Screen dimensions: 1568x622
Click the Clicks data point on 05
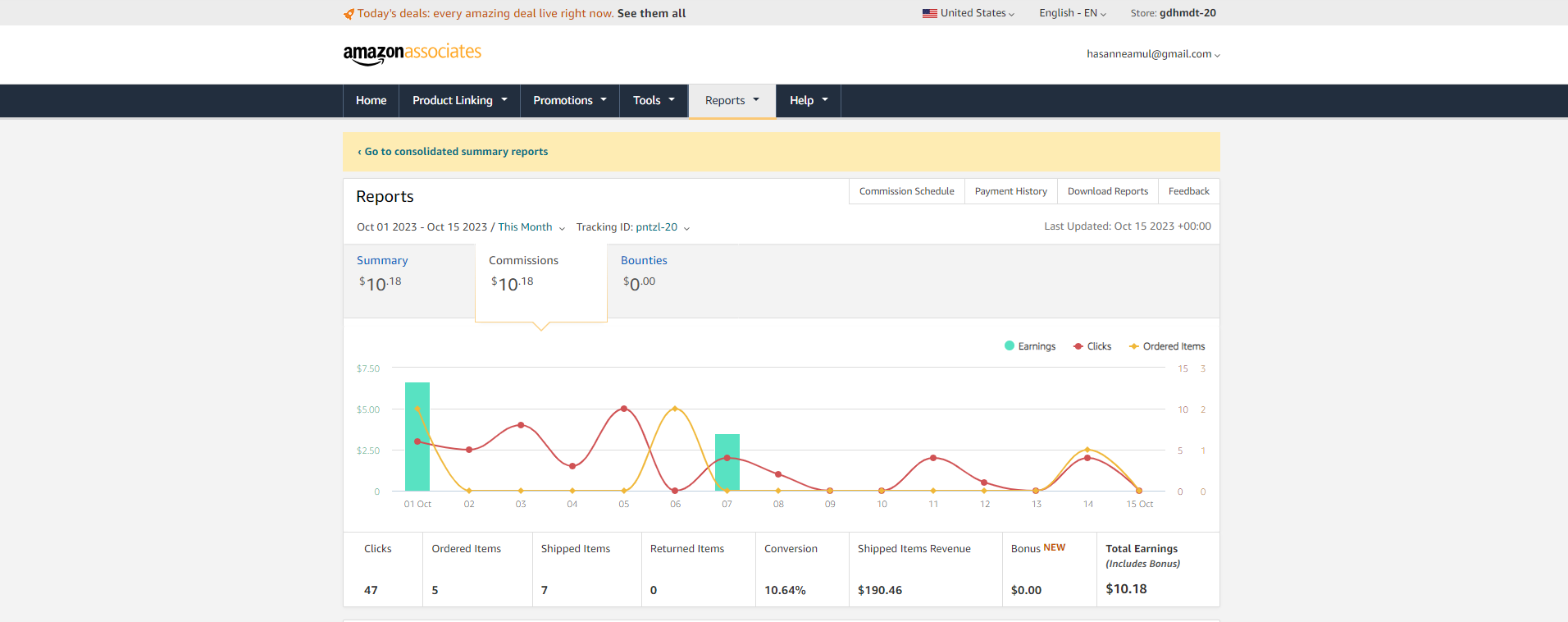point(624,409)
